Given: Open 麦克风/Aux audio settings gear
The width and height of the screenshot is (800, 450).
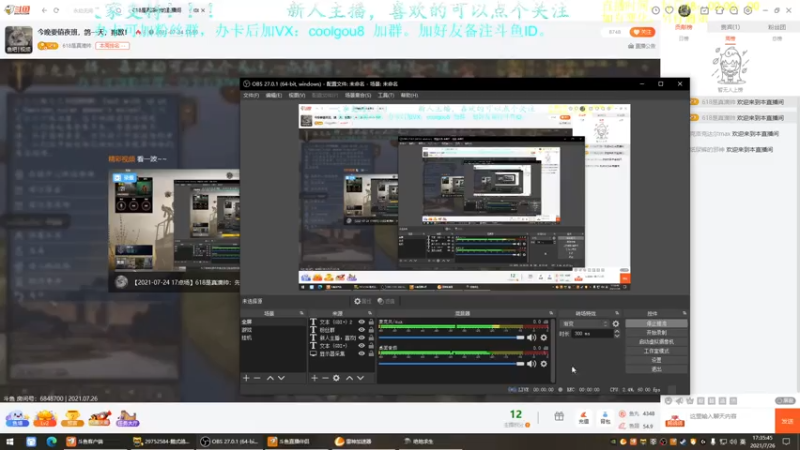Looking at the screenshot, I should pyautogui.click(x=544, y=338).
